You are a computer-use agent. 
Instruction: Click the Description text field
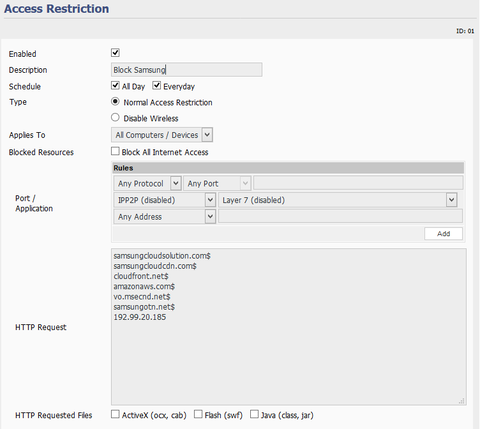[x=187, y=70]
